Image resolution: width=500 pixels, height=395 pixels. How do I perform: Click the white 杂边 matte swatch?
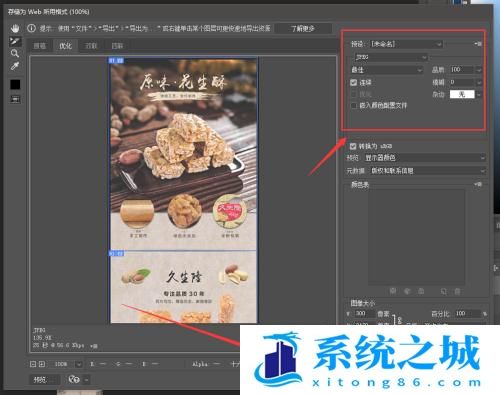[x=462, y=94]
